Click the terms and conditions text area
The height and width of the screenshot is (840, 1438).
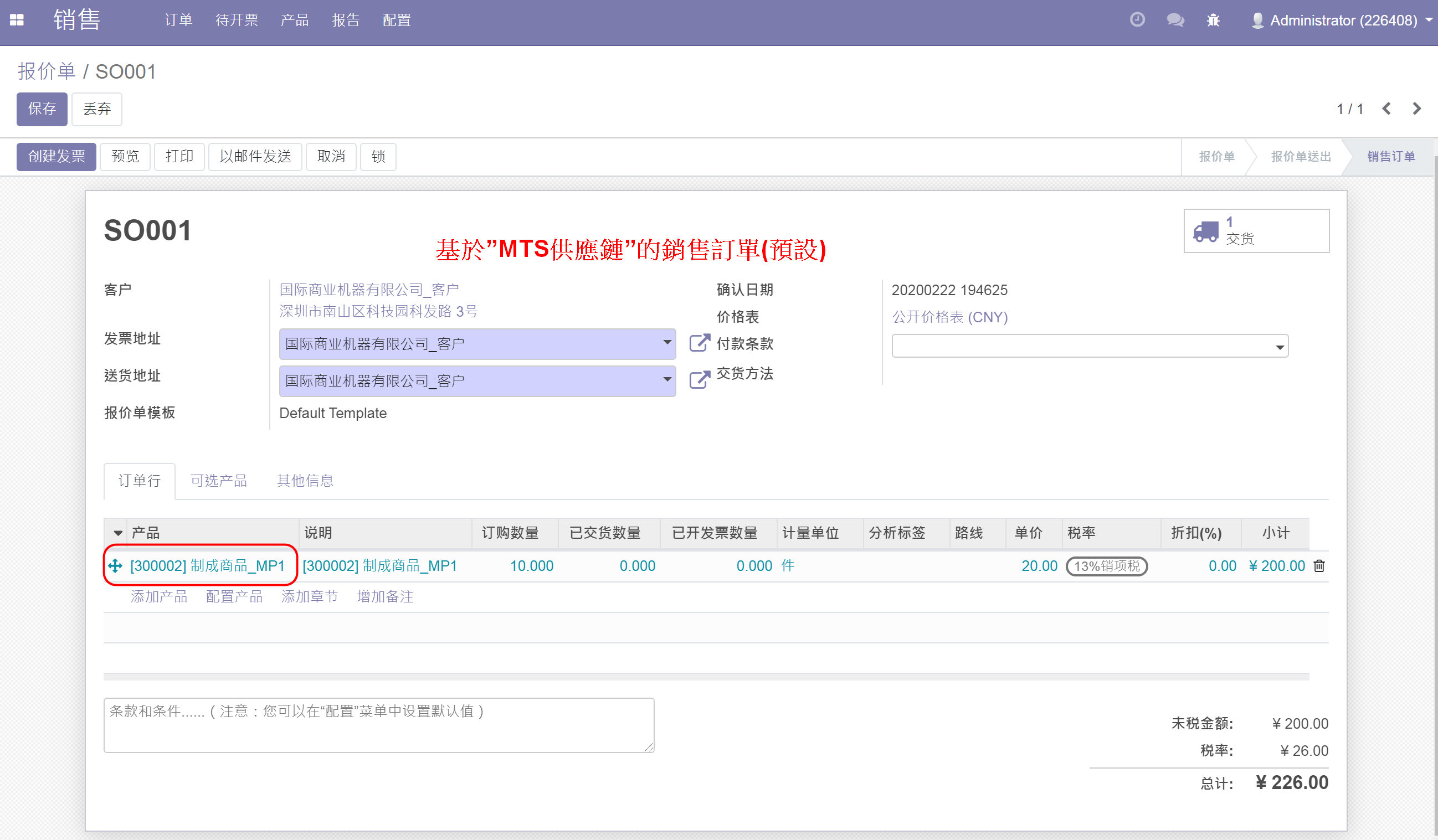click(379, 725)
